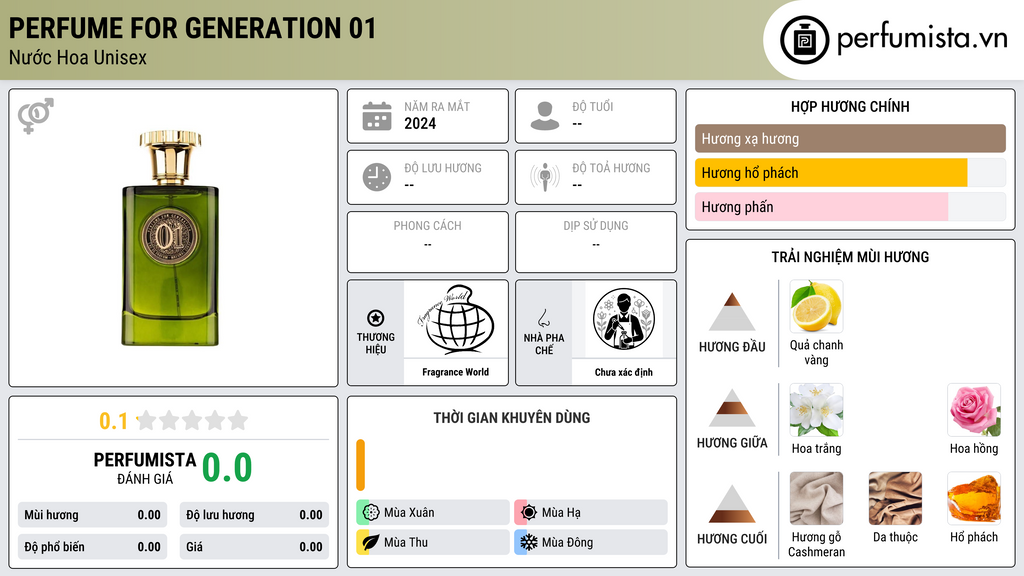Click the nose icon above Nhà pha chế
This screenshot has height=576, width=1024.
point(543,318)
